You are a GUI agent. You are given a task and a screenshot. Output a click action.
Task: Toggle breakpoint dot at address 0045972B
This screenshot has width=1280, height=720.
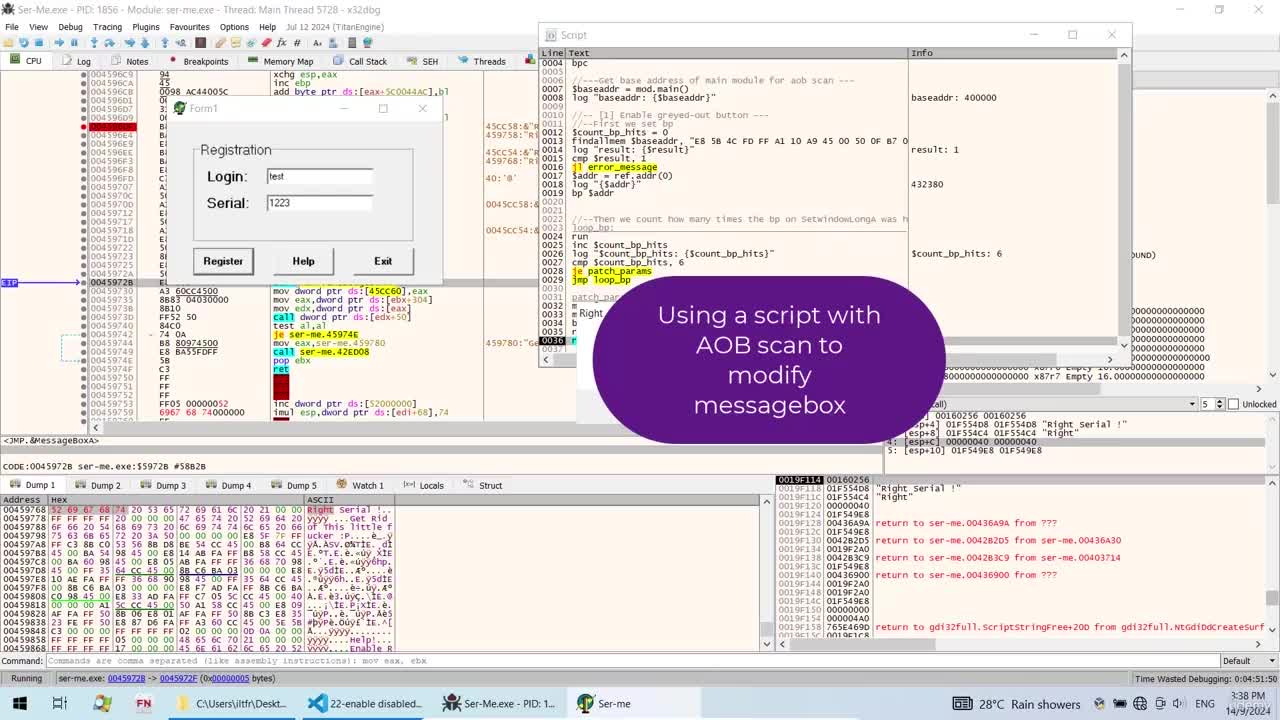[83, 283]
